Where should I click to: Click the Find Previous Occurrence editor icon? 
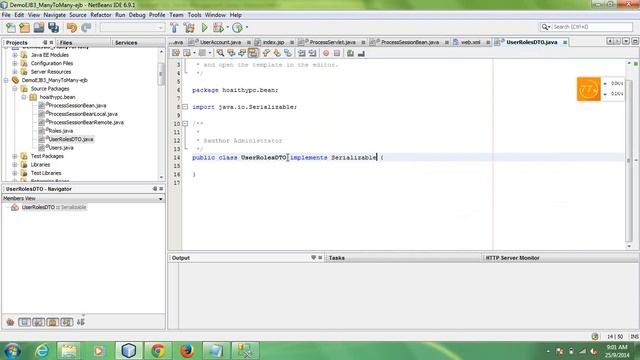(231, 53)
